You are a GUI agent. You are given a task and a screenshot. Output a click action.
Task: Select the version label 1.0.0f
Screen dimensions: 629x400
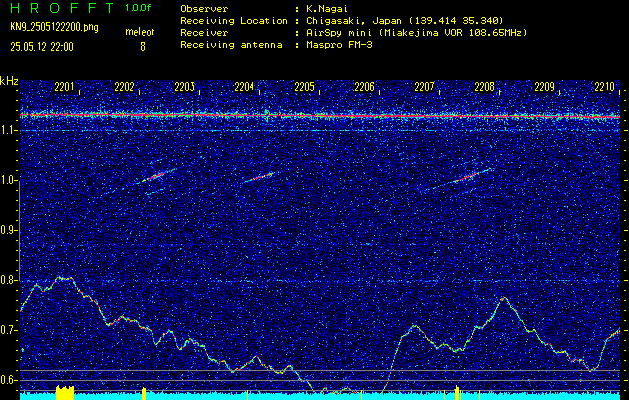click(138, 8)
